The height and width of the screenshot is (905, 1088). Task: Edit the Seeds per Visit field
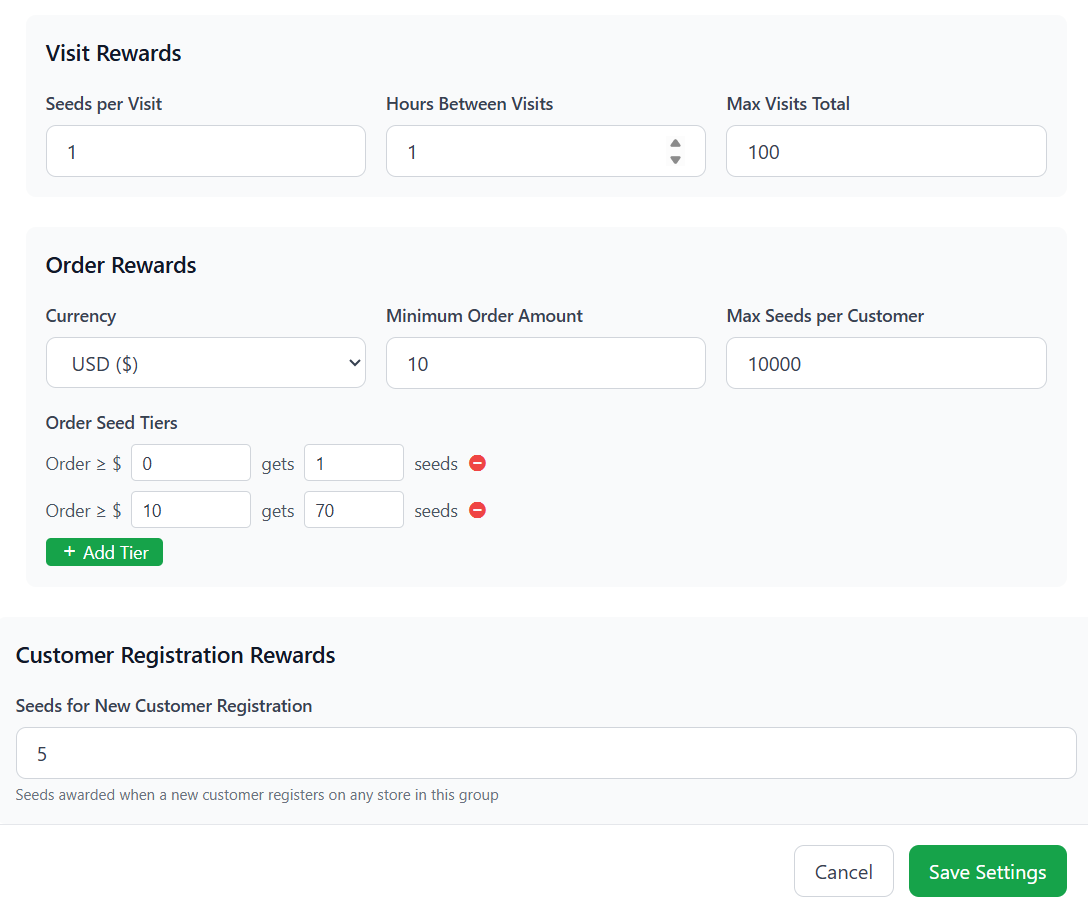(x=205, y=151)
